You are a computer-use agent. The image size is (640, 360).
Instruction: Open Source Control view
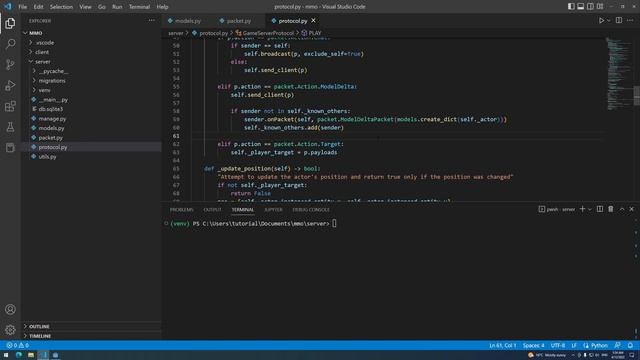pos(10,64)
